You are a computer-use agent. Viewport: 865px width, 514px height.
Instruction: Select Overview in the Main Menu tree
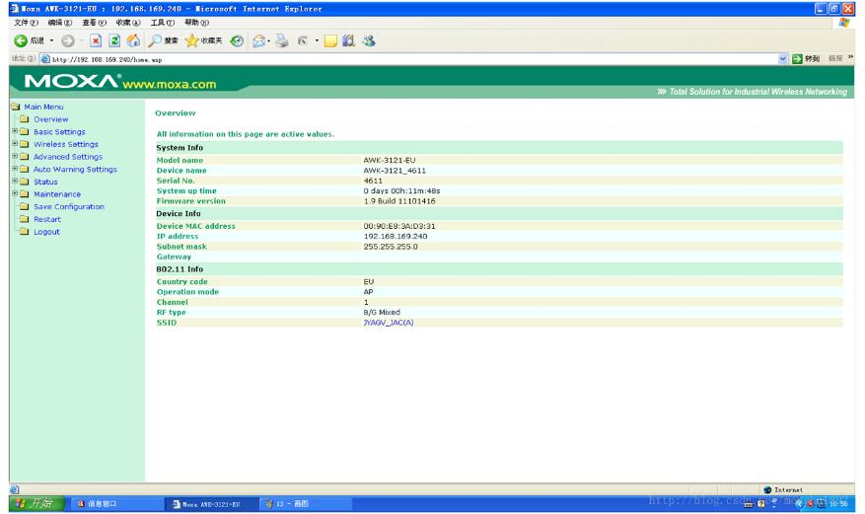point(51,119)
